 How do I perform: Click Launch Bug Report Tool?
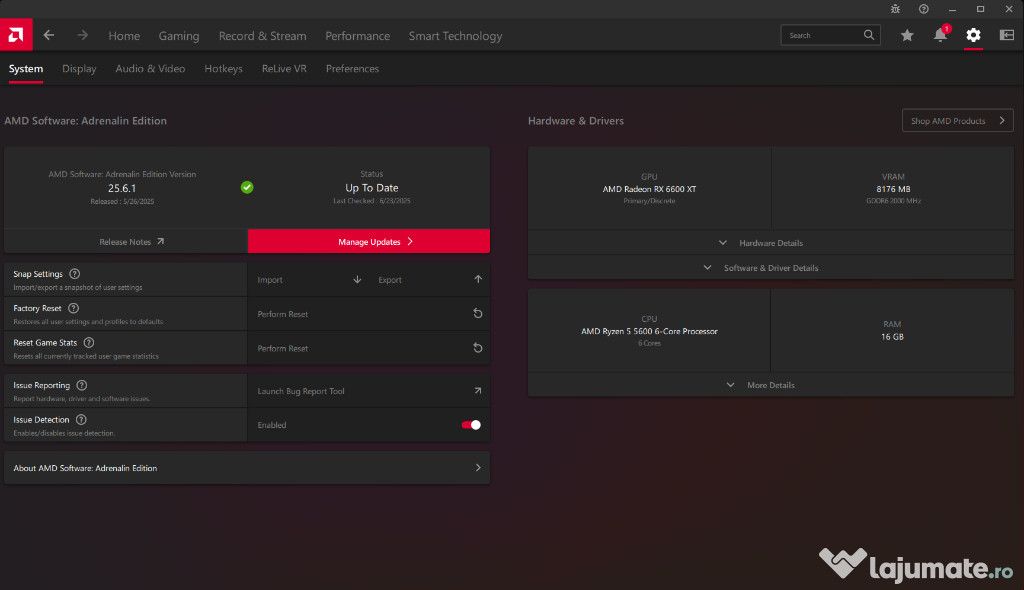(x=369, y=391)
